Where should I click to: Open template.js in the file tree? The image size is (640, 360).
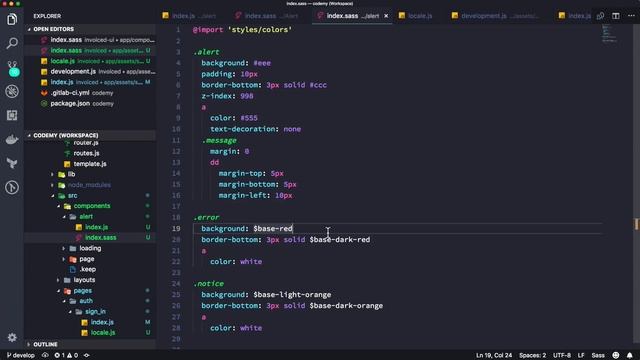point(90,164)
